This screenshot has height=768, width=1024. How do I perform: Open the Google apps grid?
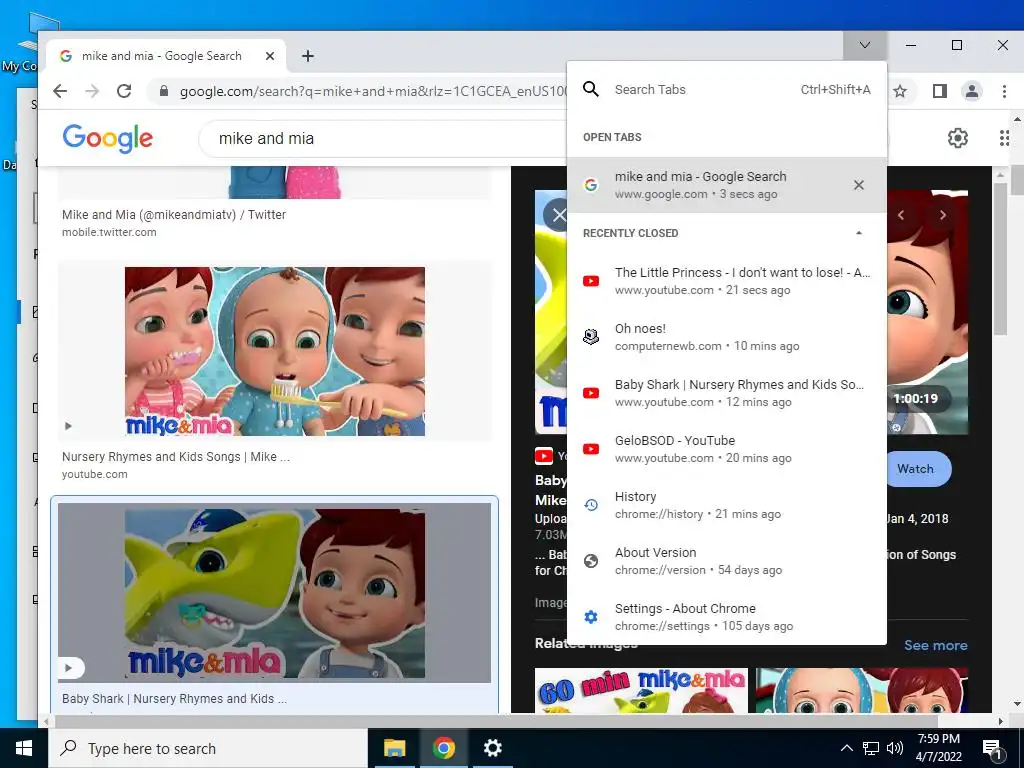coord(1004,138)
